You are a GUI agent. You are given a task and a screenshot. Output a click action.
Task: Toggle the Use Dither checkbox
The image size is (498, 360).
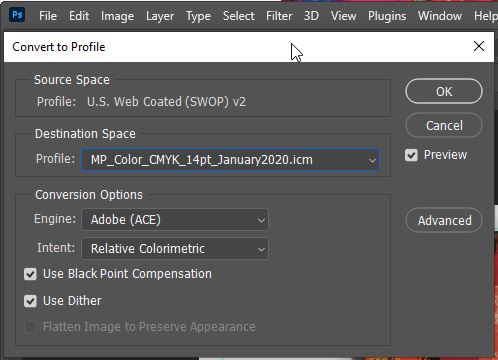(30, 301)
